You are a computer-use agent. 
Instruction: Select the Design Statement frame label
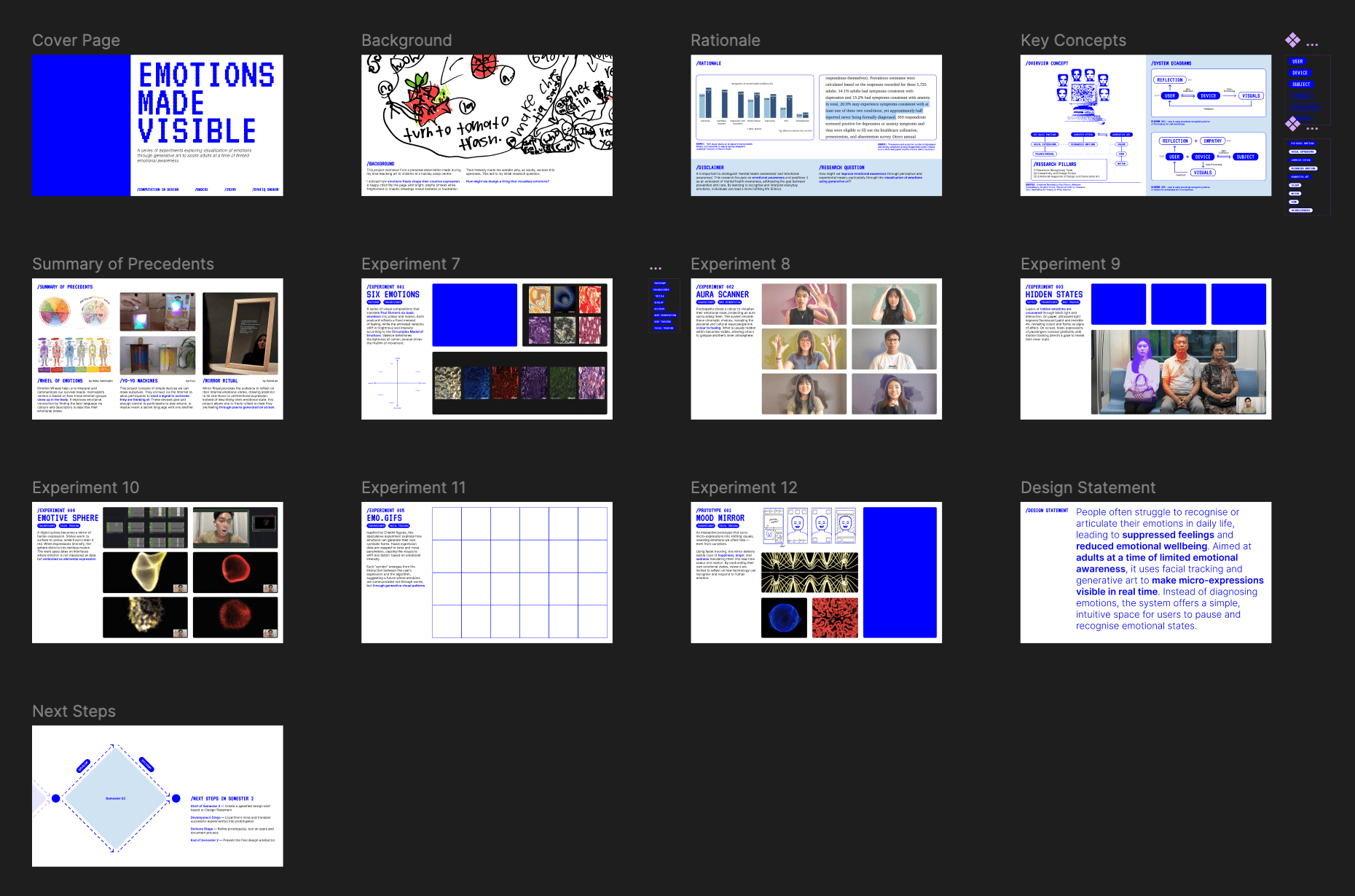coord(1088,488)
